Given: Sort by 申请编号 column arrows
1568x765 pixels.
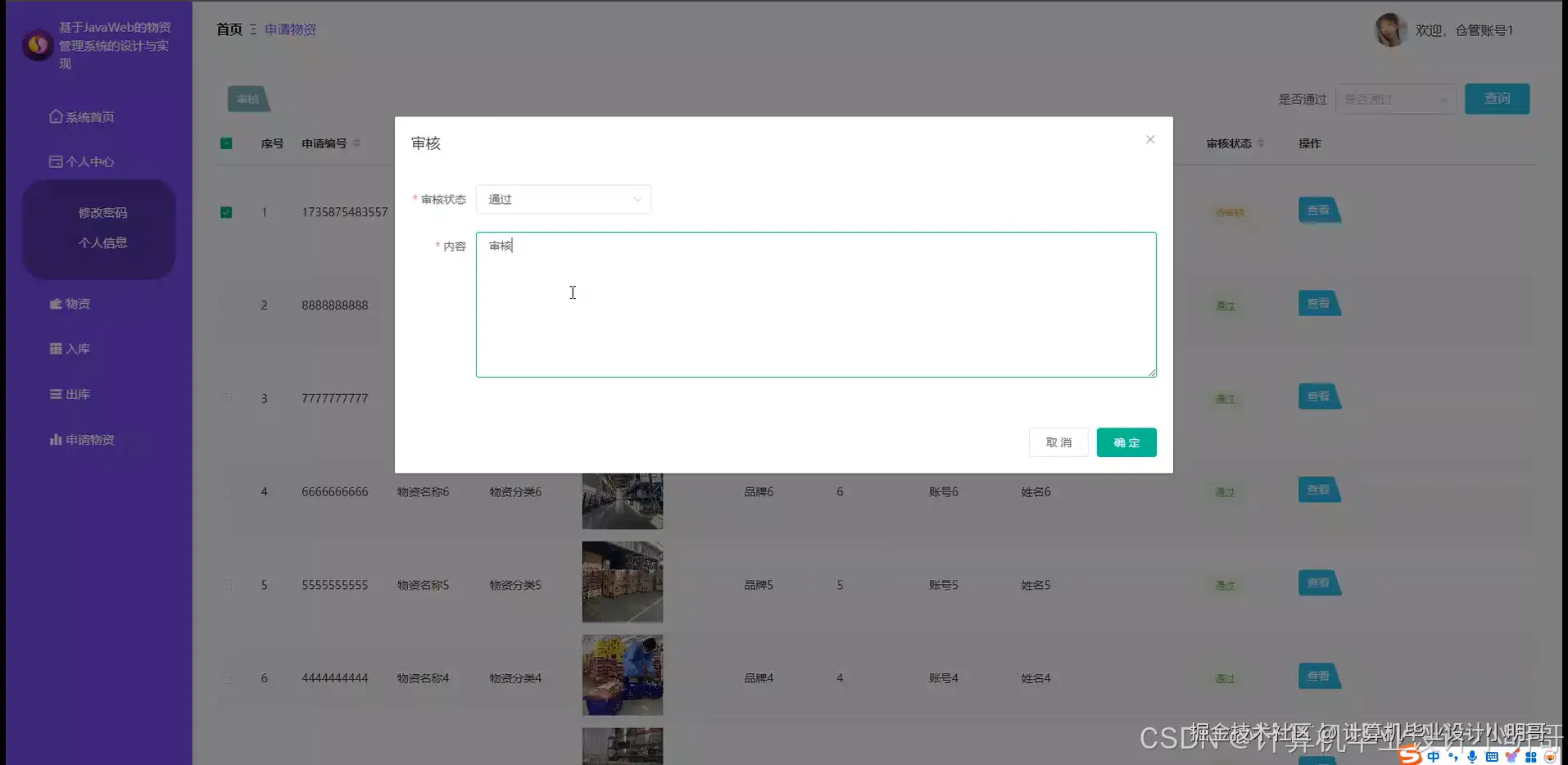Looking at the screenshot, I should click(x=356, y=143).
